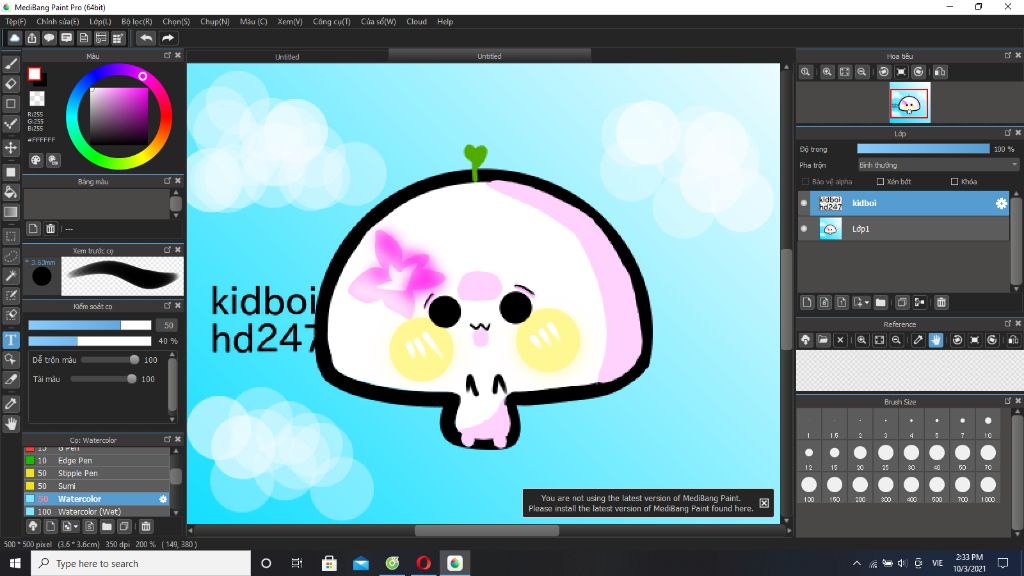Click the Windows taskbar search box
The height and width of the screenshot is (576, 1024).
(140, 563)
